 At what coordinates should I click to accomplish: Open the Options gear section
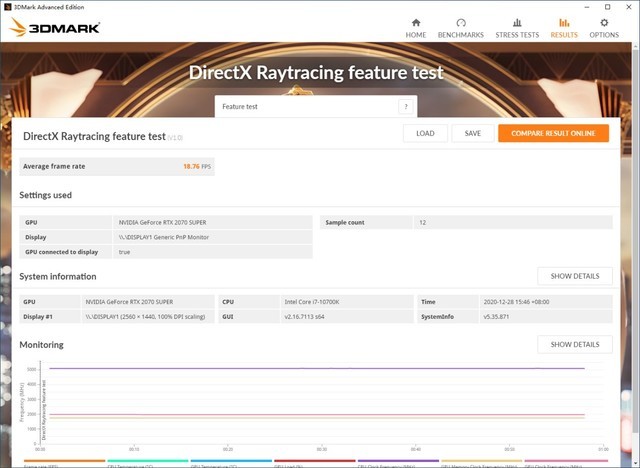pos(604,28)
